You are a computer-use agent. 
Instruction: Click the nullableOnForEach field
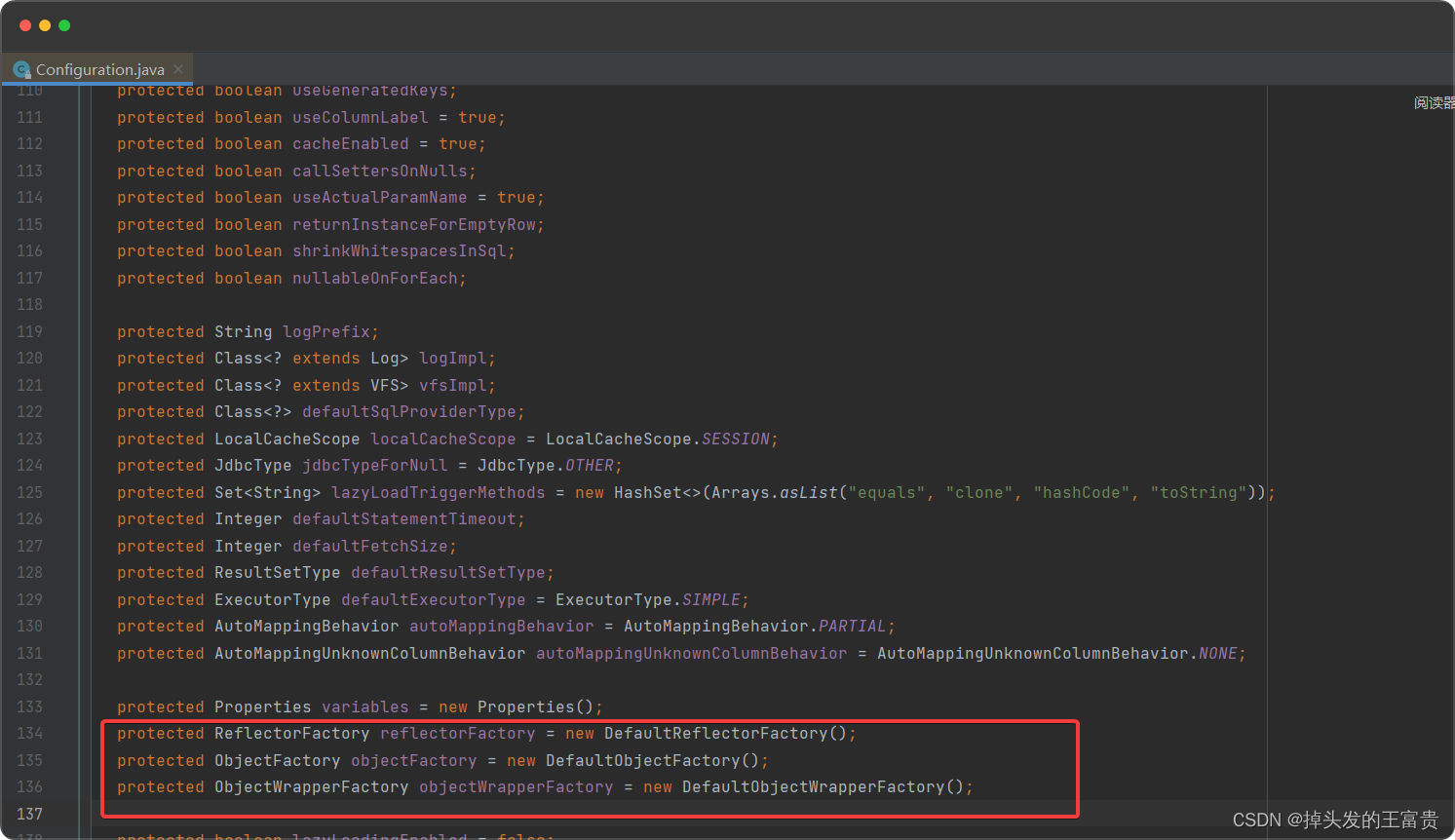click(375, 278)
